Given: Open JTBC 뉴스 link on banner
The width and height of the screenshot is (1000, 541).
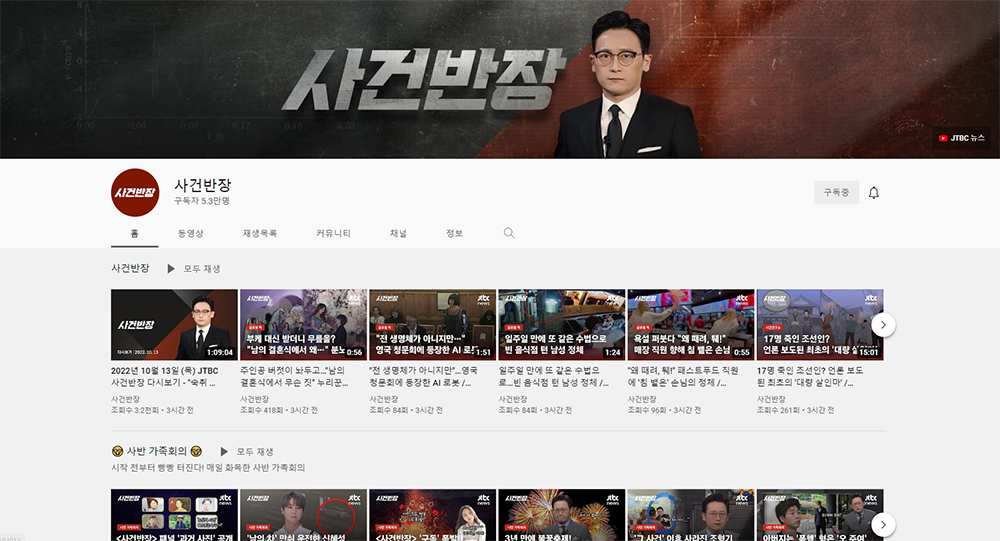Looking at the screenshot, I should [962, 138].
